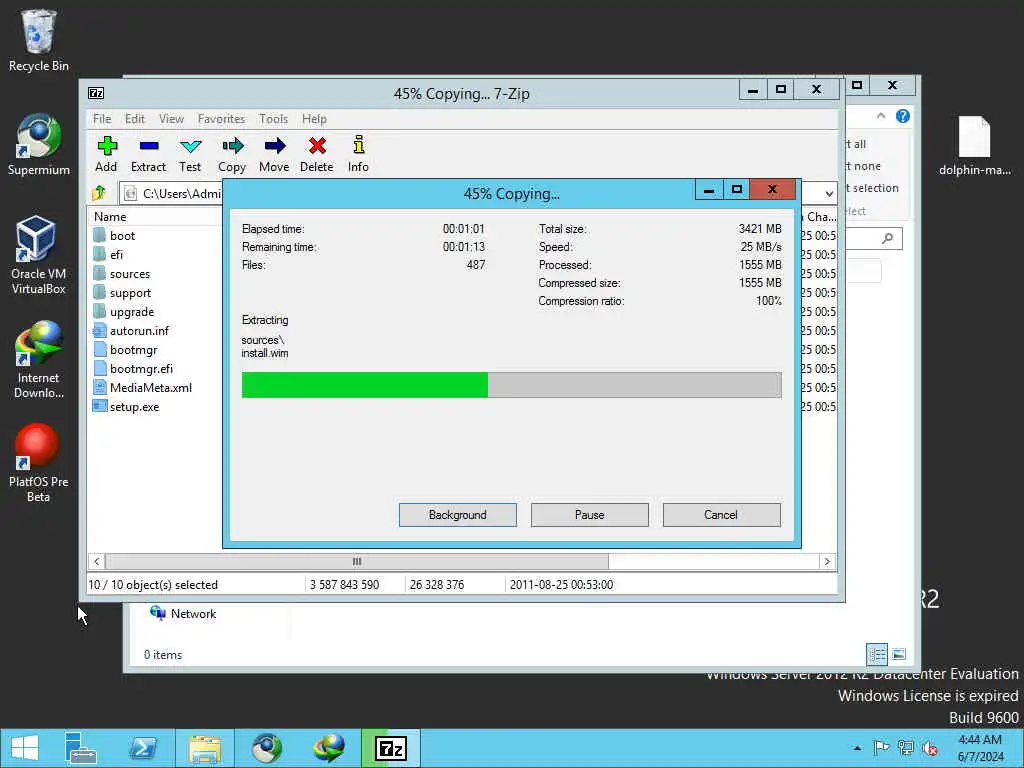Switch Explorer to details view icon
The image size is (1024, 768).
pyautogui.click(x=877, y=654)
